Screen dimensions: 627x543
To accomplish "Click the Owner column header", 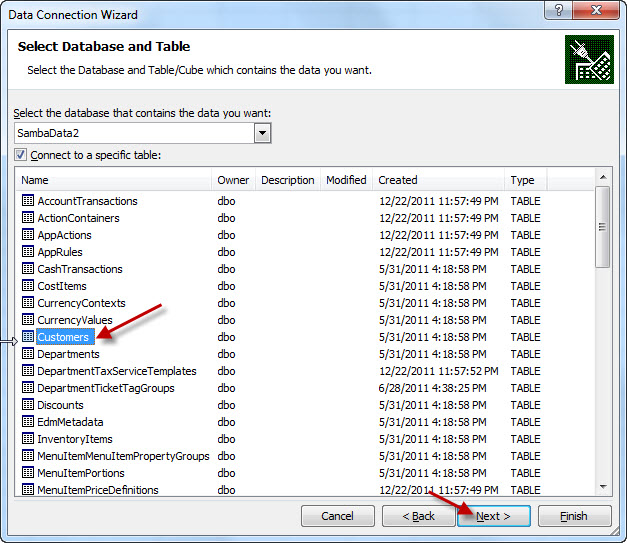I will point(234,180).
